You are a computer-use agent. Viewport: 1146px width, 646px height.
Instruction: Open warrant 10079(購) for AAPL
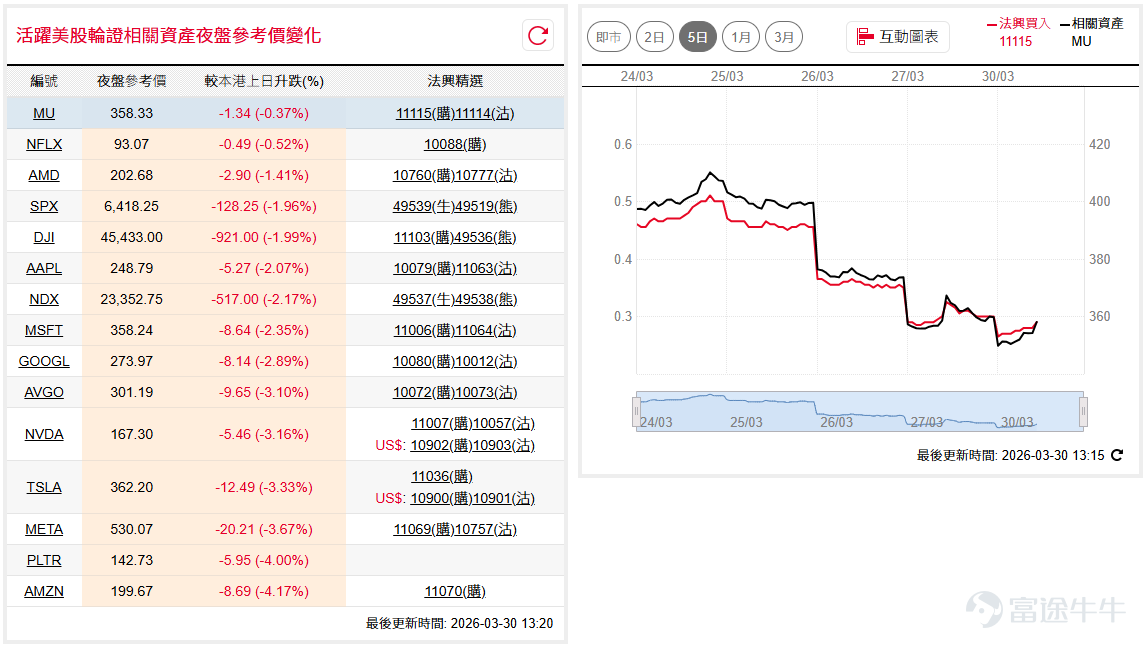click(x=424, y=268)
